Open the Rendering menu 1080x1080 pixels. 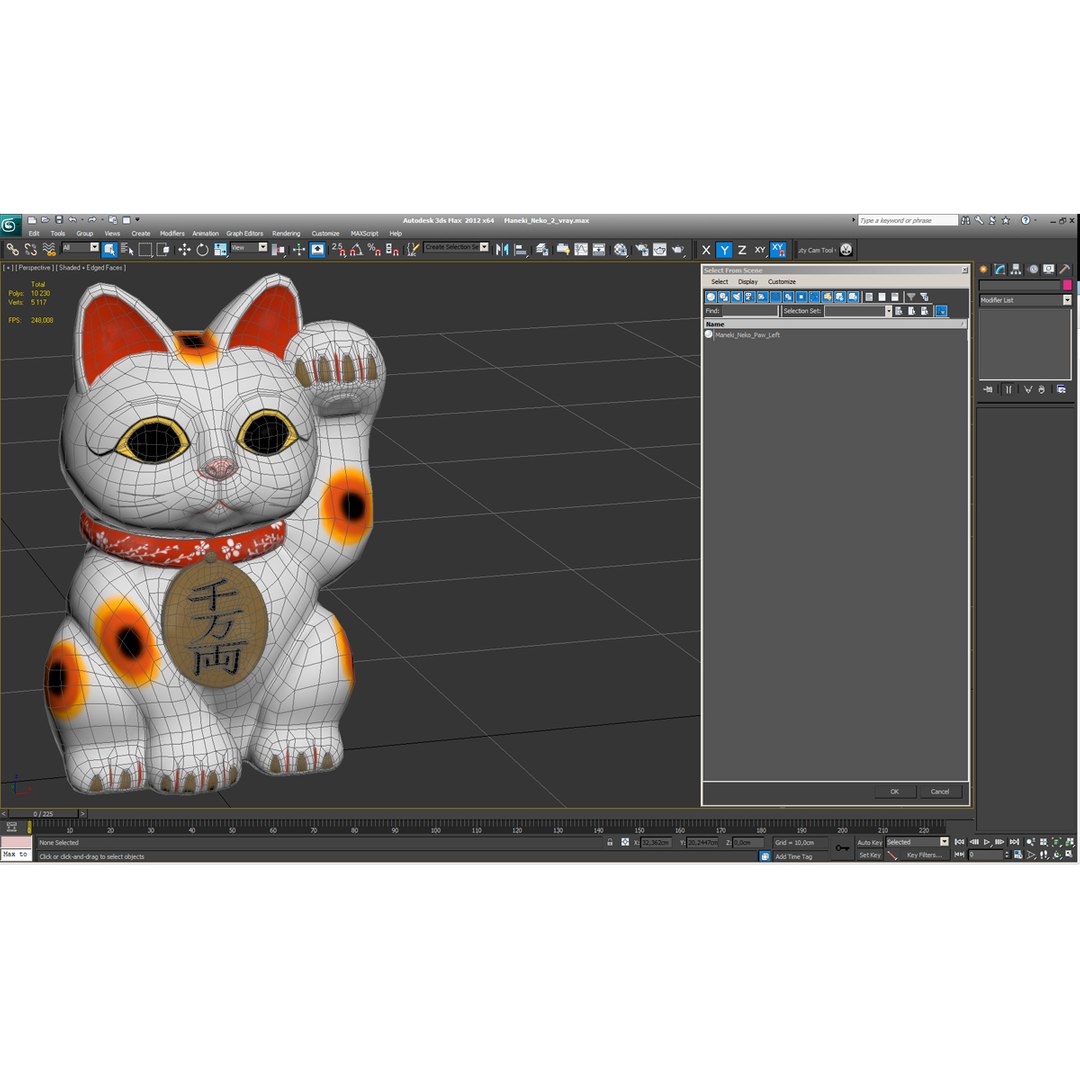[286, 233]
